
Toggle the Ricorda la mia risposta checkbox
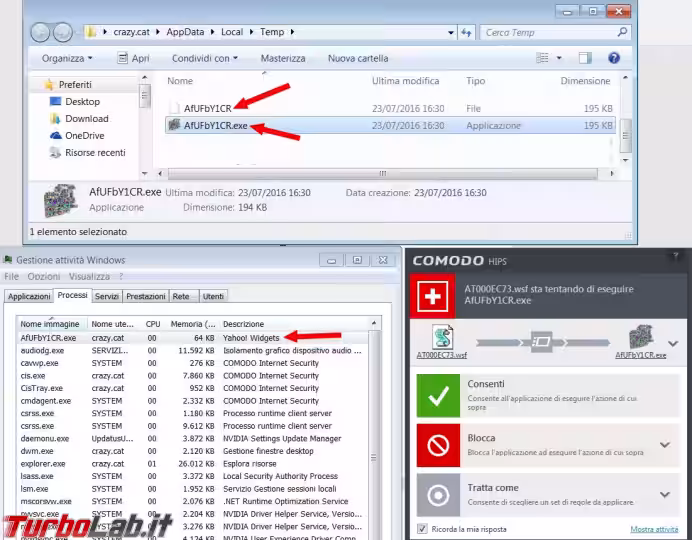pos(422,528)
